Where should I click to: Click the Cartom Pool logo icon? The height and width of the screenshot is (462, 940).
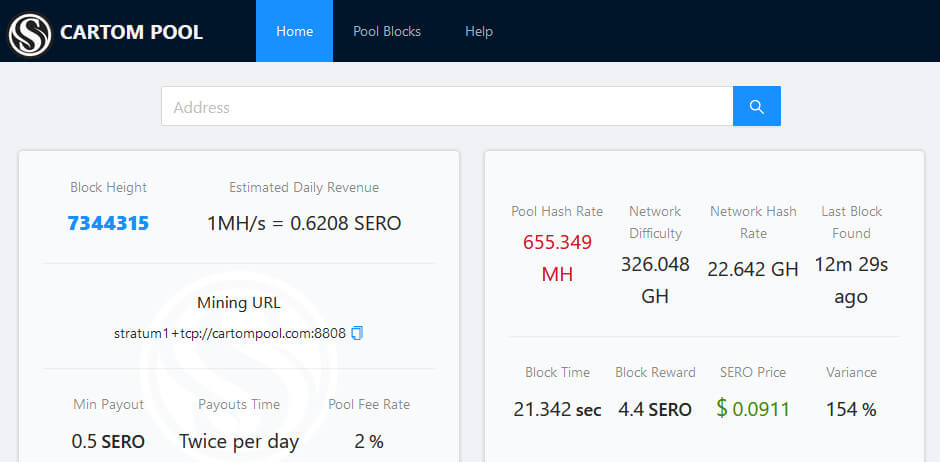click(30, 32)
